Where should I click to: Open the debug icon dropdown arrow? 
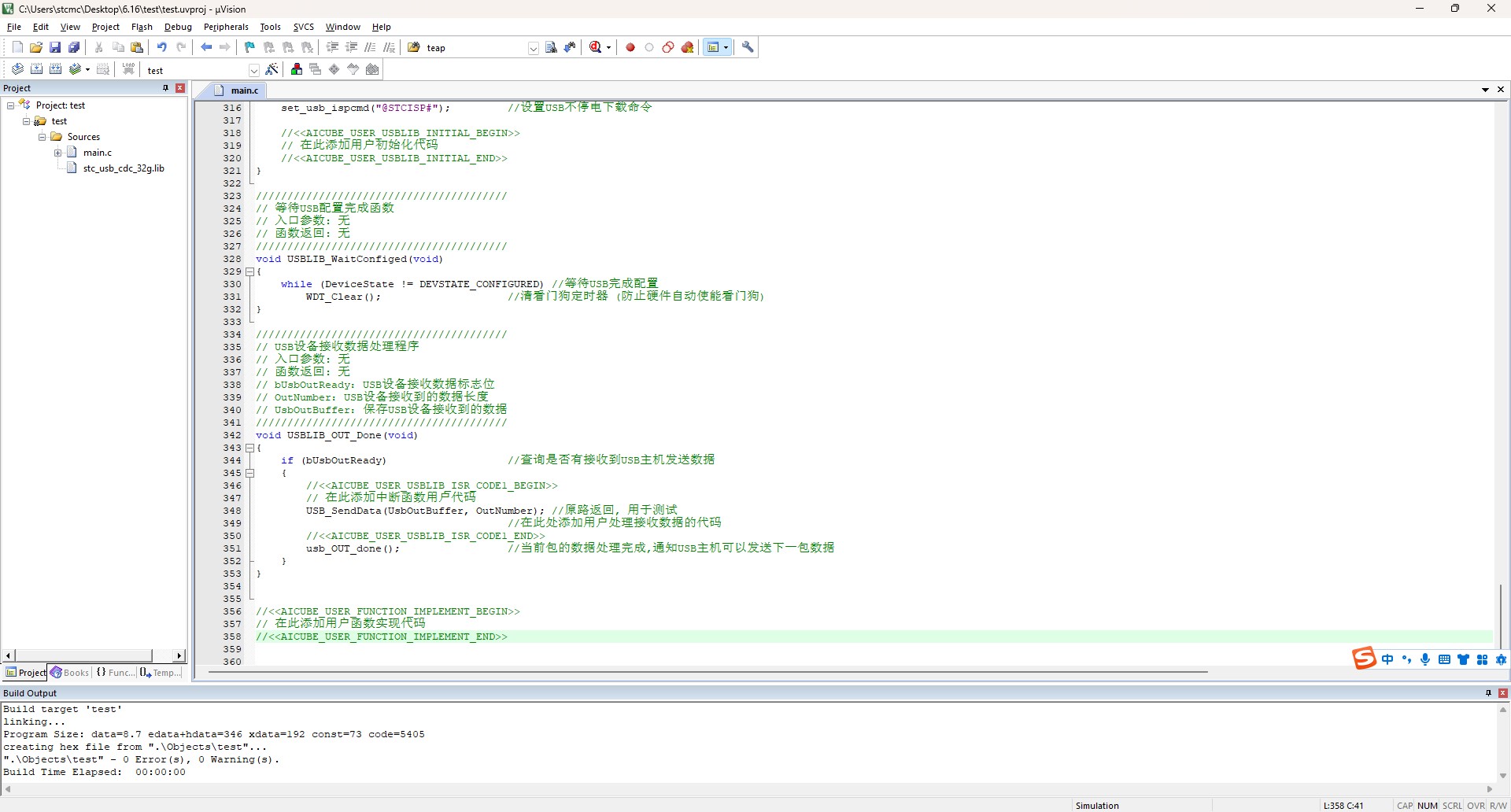(x=608, y=47)
